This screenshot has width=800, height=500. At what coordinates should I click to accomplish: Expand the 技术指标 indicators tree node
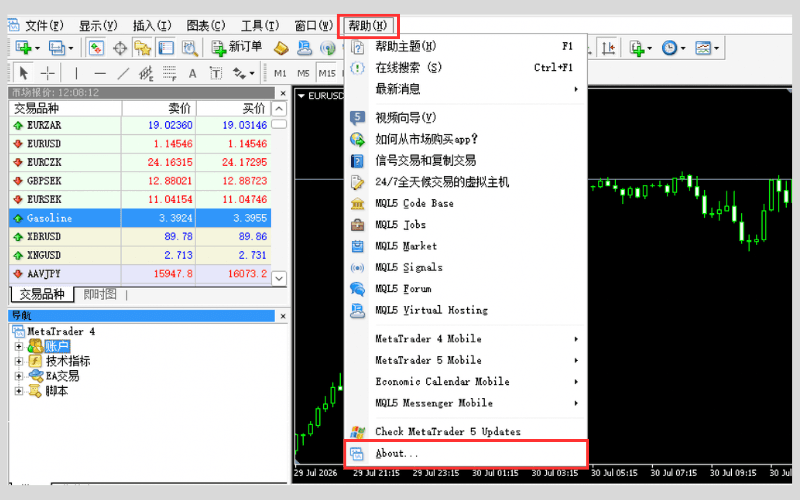[x=18, y=361]
